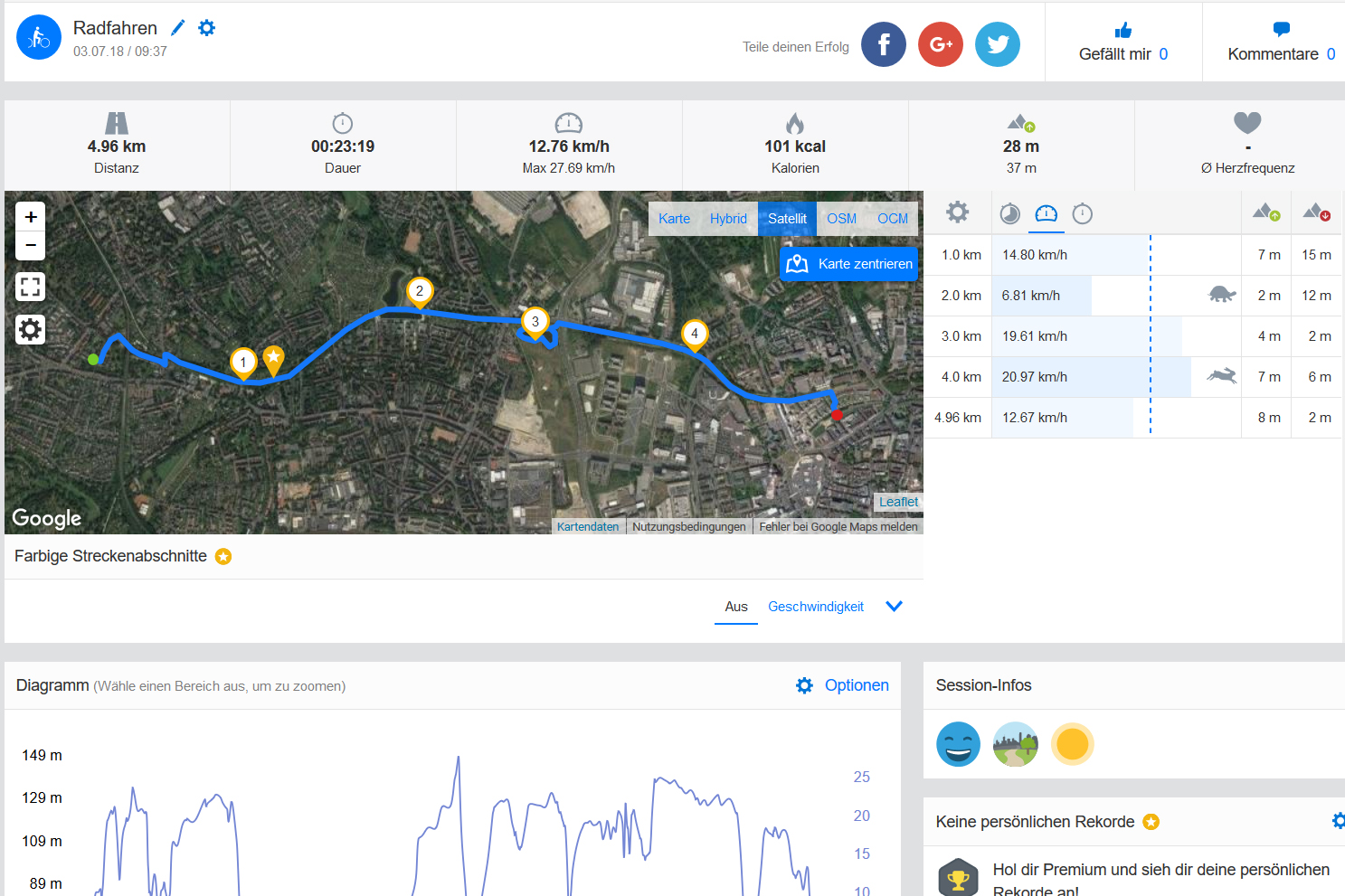Expand colored sections dropdown chevron
The image size is (1345, 896).
click(x=894, y=607)
